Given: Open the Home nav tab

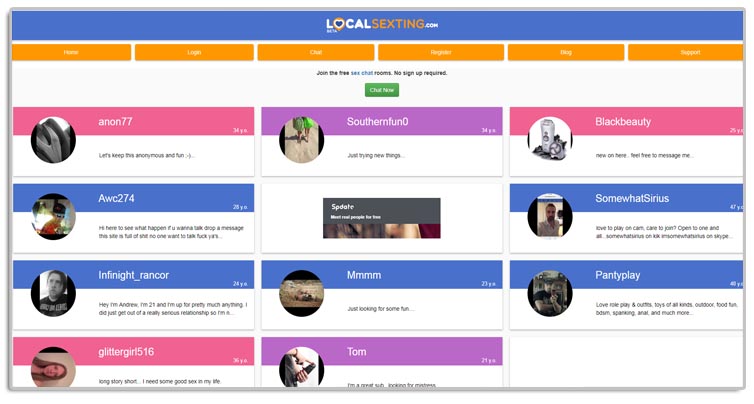Looking at the screenshot, I should tap(71, 52).
